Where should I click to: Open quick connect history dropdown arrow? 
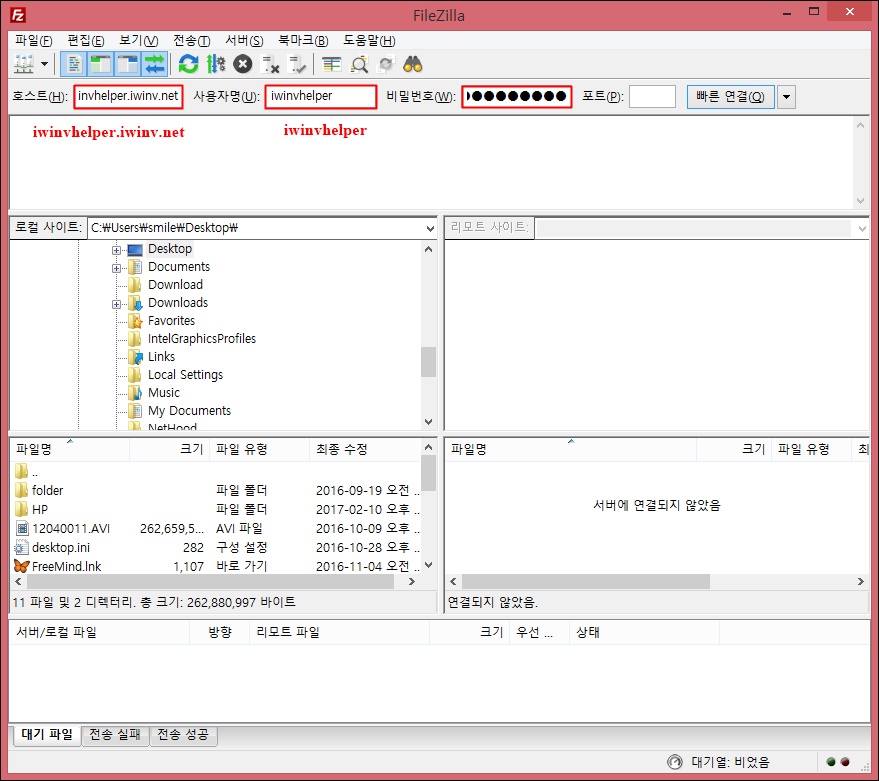(787, 96)
